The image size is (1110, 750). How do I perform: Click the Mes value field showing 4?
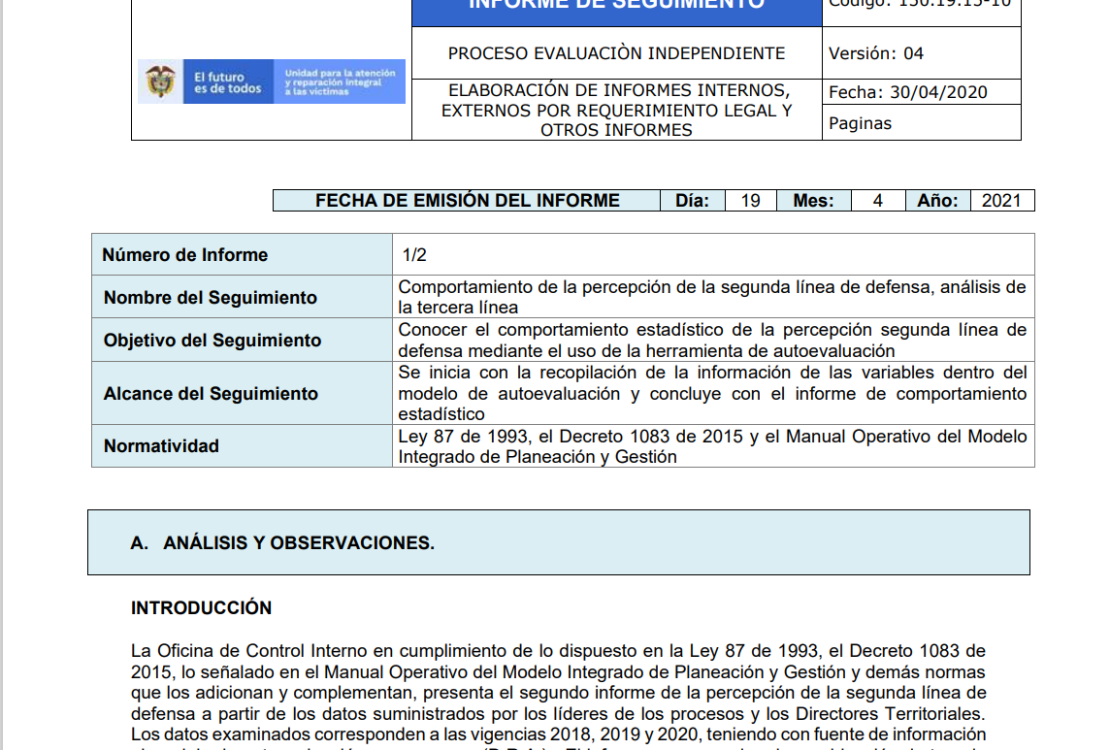tap(878, 200)
